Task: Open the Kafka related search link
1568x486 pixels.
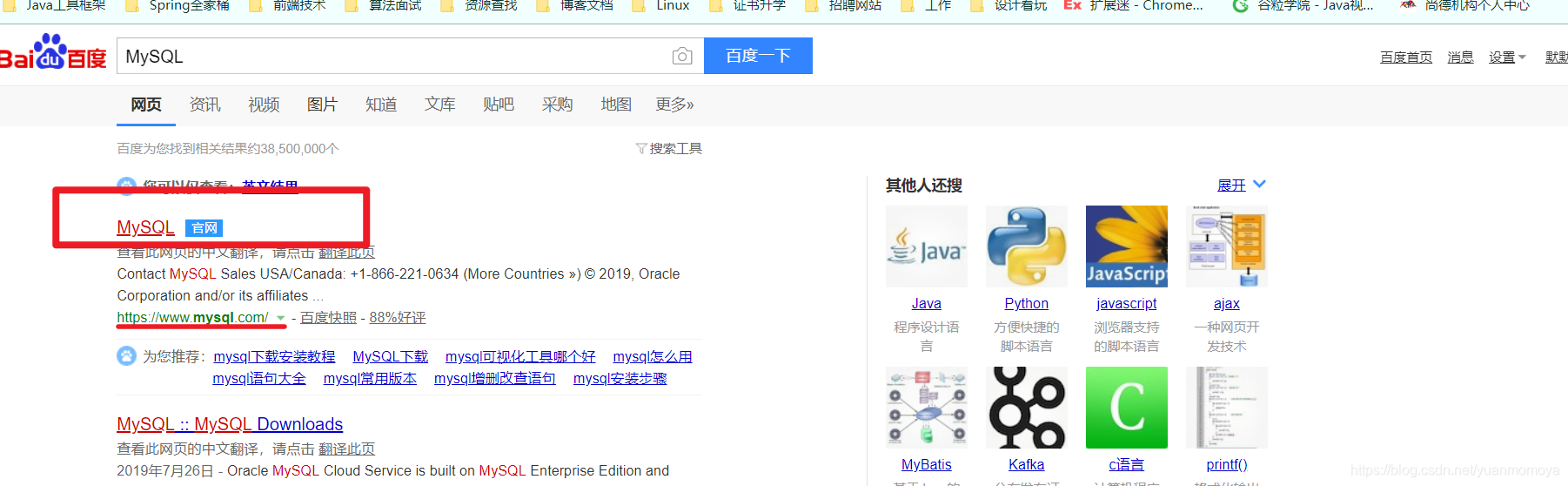Action: (x=1027, y=465)
